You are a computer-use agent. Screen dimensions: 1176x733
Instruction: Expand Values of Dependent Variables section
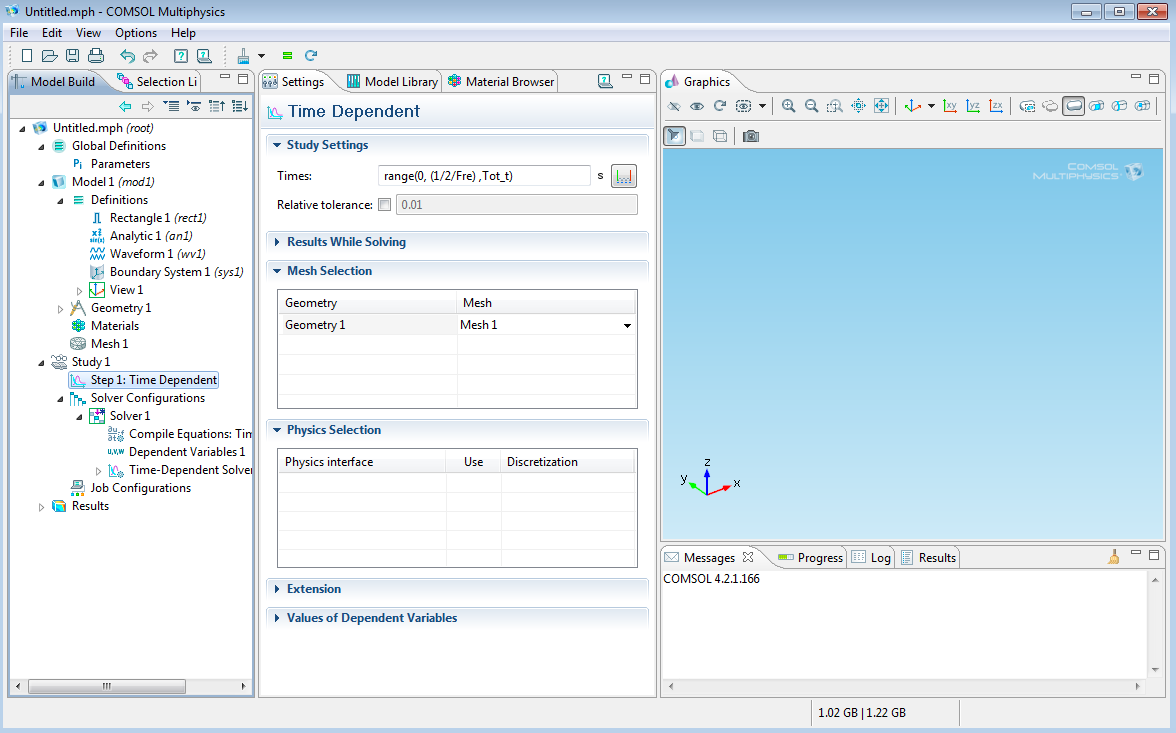click(x=278, y=618)
